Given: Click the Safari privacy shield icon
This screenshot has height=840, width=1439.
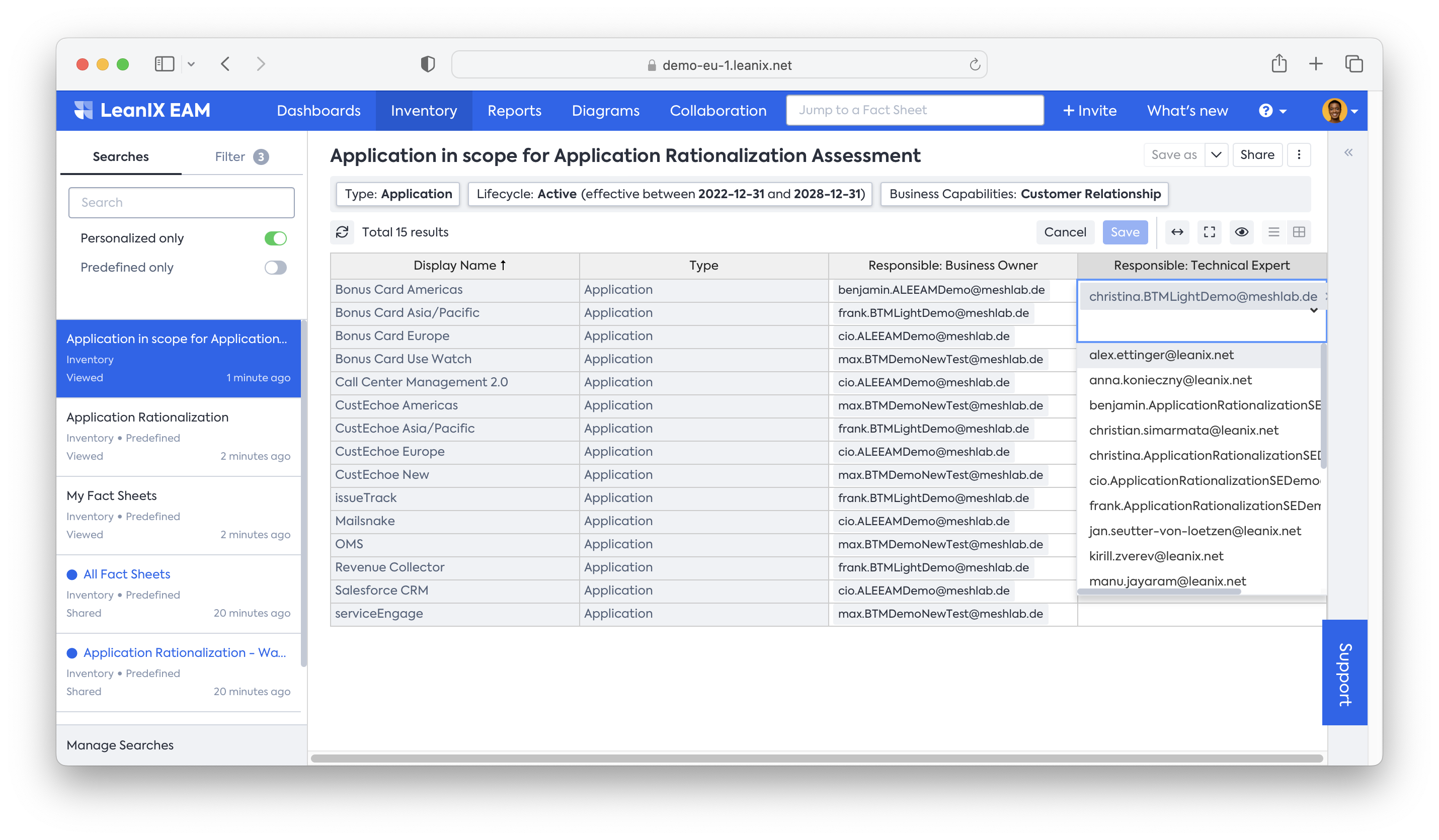Looking at the screenshot, I should point(428,64).
